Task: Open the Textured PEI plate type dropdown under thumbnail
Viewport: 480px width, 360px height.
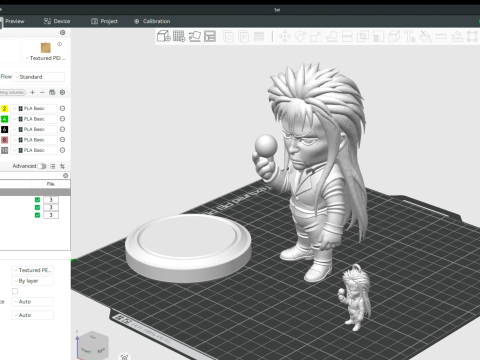Action: pyautogui.click(x=45, y=58)
